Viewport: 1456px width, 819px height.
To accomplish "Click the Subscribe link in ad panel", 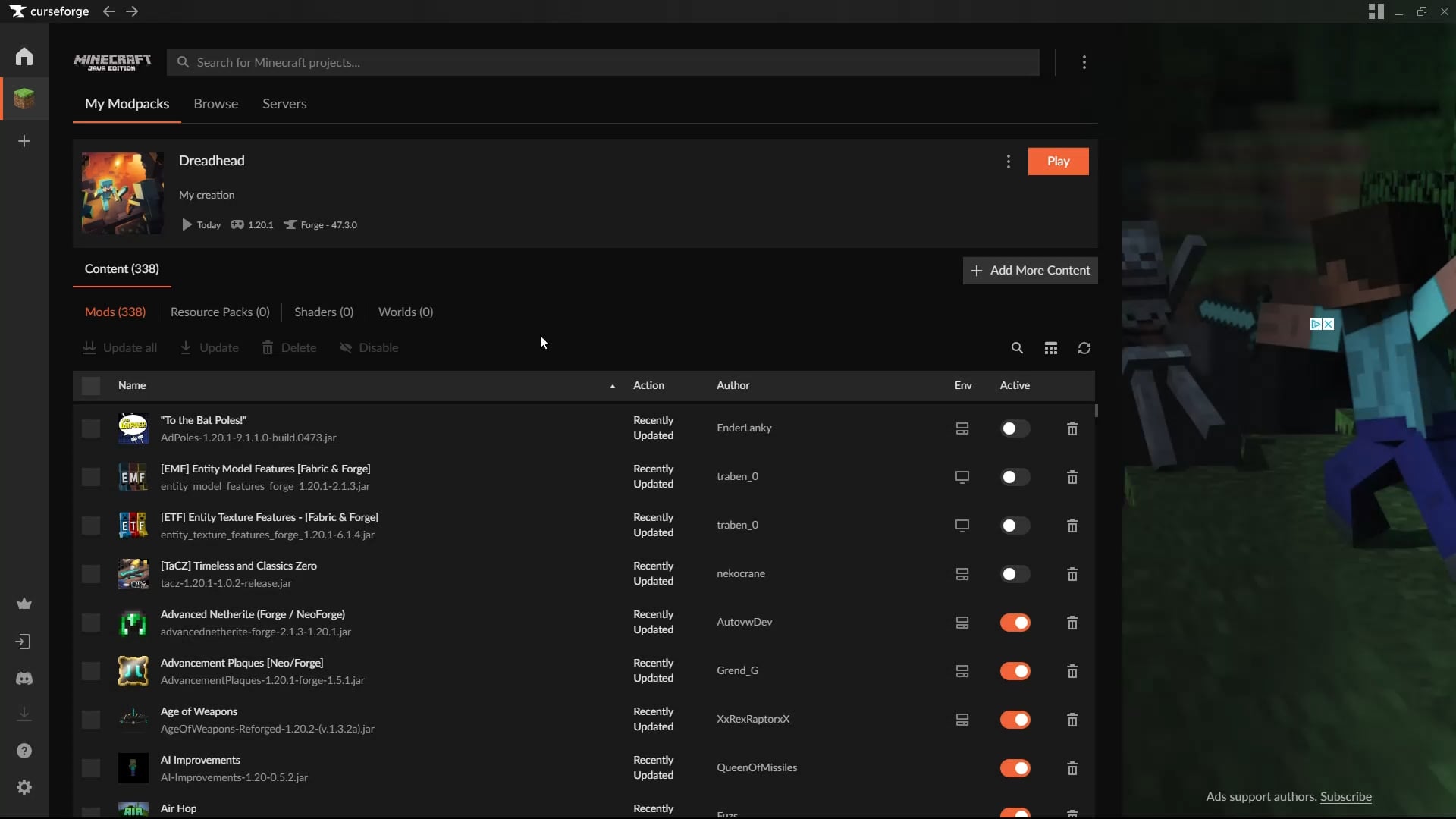I will (1345, 797).
